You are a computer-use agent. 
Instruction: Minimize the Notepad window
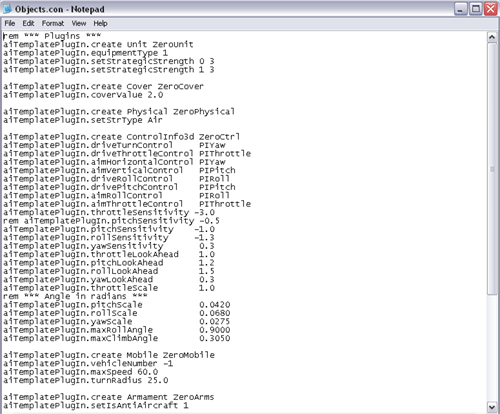tap(461, 9)
